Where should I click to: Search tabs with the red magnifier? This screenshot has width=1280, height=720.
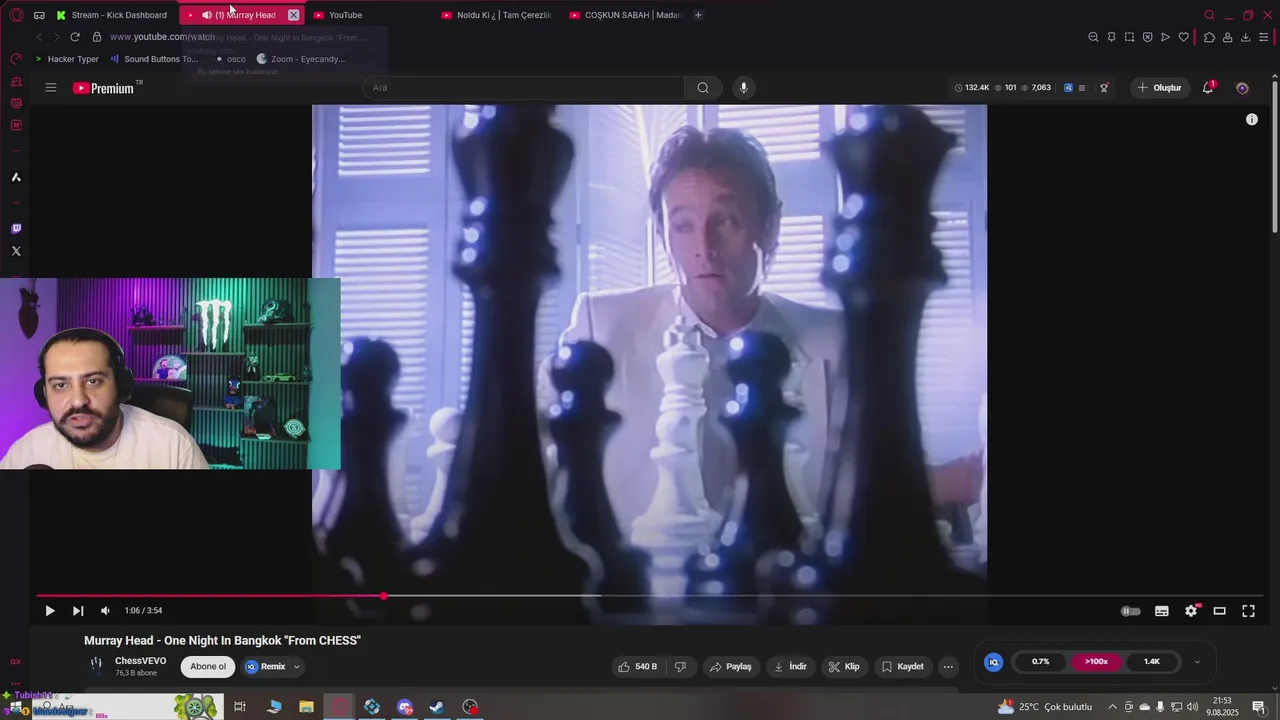pyautogui.click(x=1209, y=15)
